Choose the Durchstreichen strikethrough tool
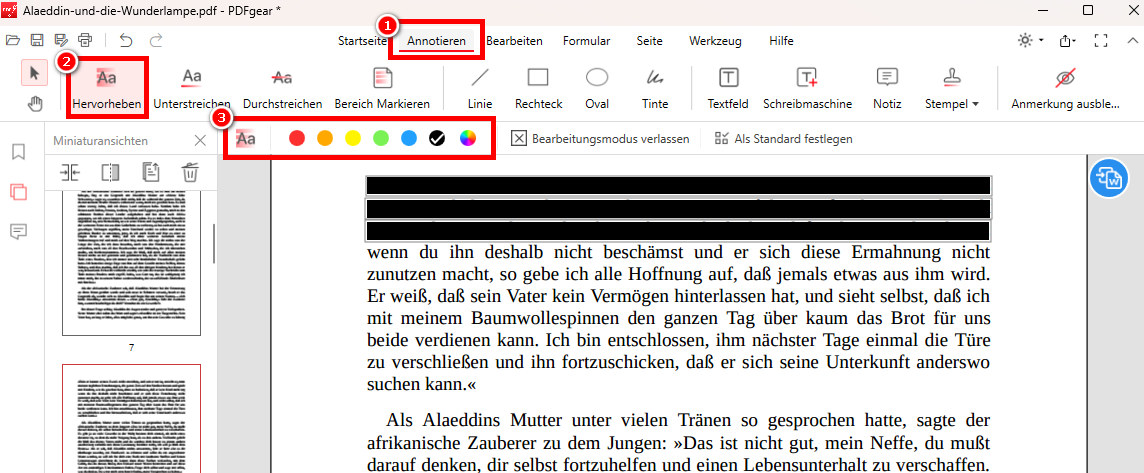 coord(282,88)
